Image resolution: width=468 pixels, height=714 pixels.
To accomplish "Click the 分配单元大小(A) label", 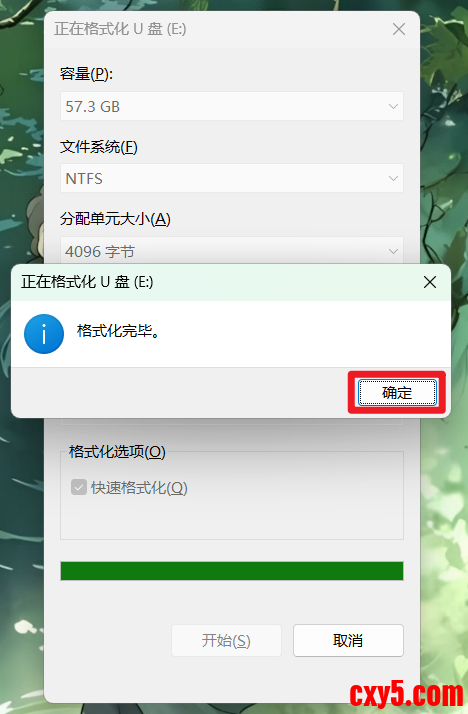I will point(115,219).
